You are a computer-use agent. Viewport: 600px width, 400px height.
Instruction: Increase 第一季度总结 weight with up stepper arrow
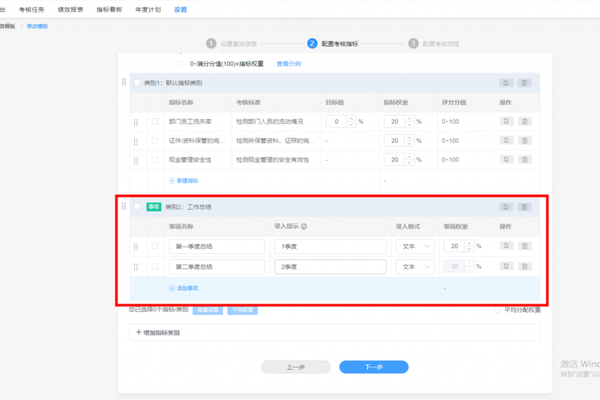coord(469,243)
